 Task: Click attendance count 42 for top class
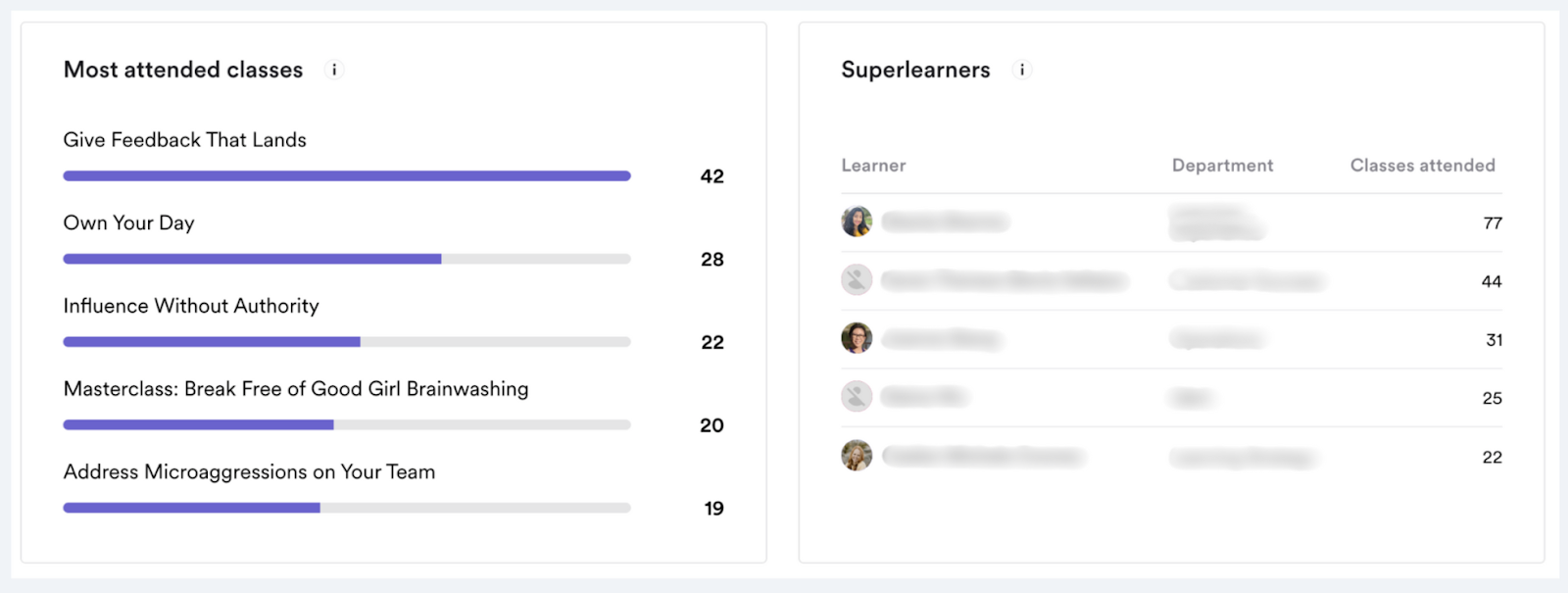click(712, 176)
